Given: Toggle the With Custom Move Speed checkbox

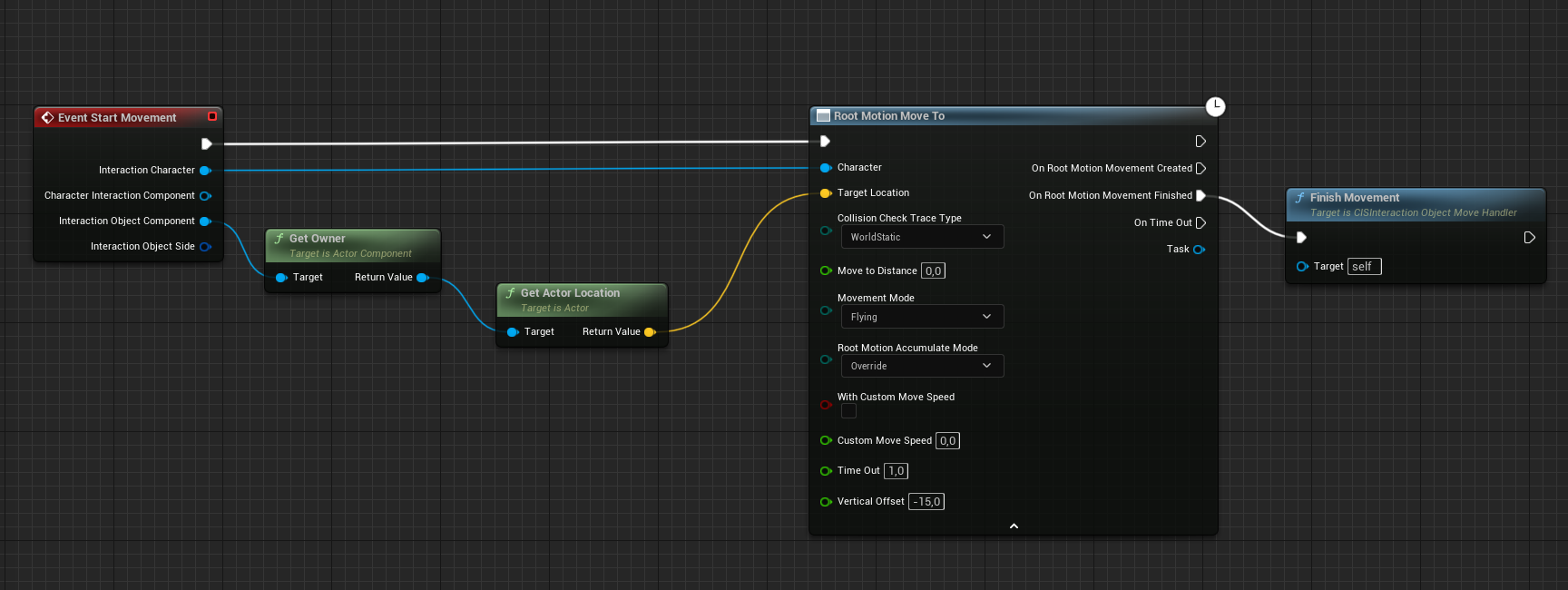Looking at the screenshot, I should click(x=848, y=411).
